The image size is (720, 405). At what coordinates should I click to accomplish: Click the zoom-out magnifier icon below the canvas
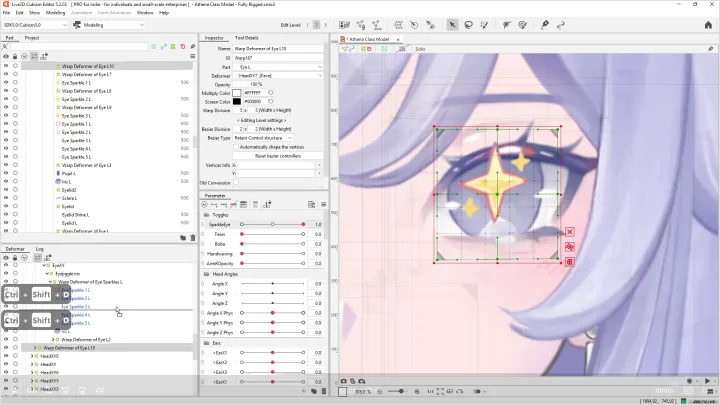(x=380, y=392)
